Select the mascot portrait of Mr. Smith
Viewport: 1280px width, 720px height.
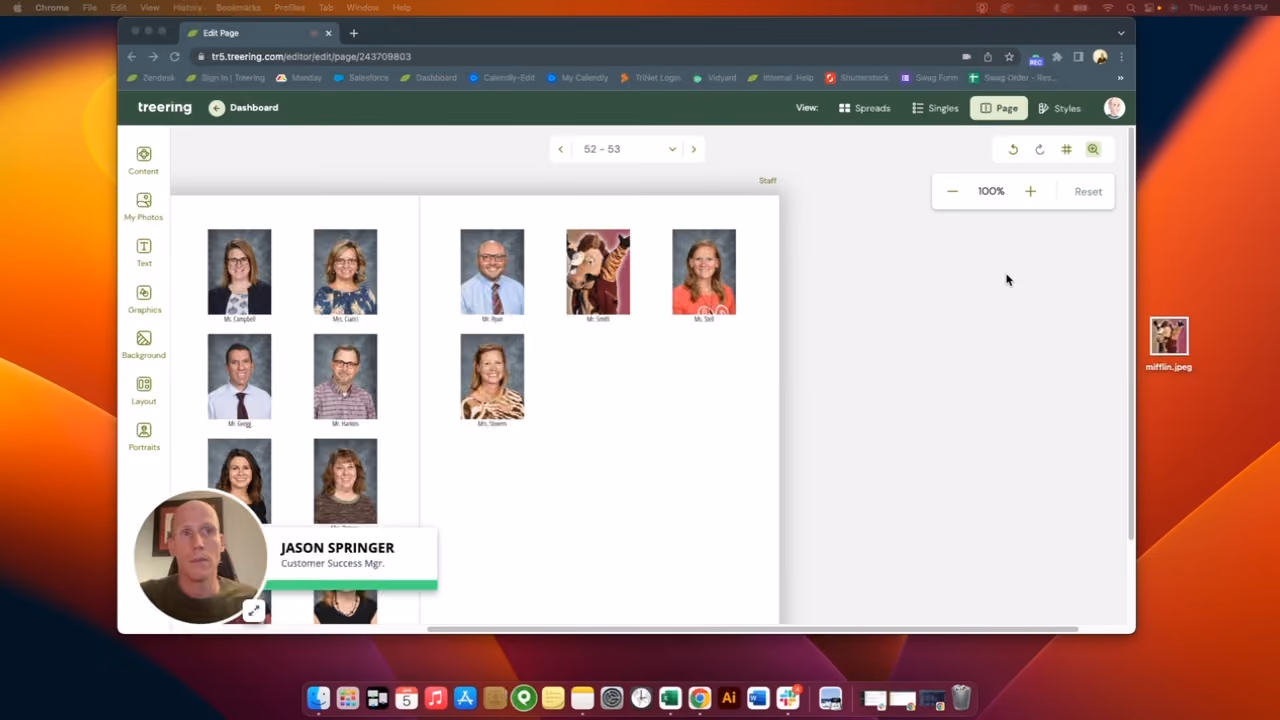pos(598,272)
